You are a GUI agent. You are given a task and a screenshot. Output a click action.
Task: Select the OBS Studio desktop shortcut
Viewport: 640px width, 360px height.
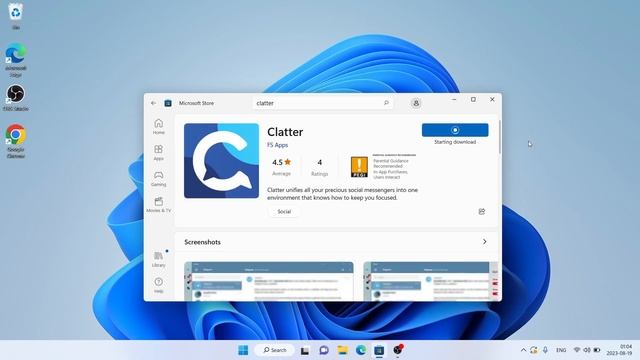(16, 98)
